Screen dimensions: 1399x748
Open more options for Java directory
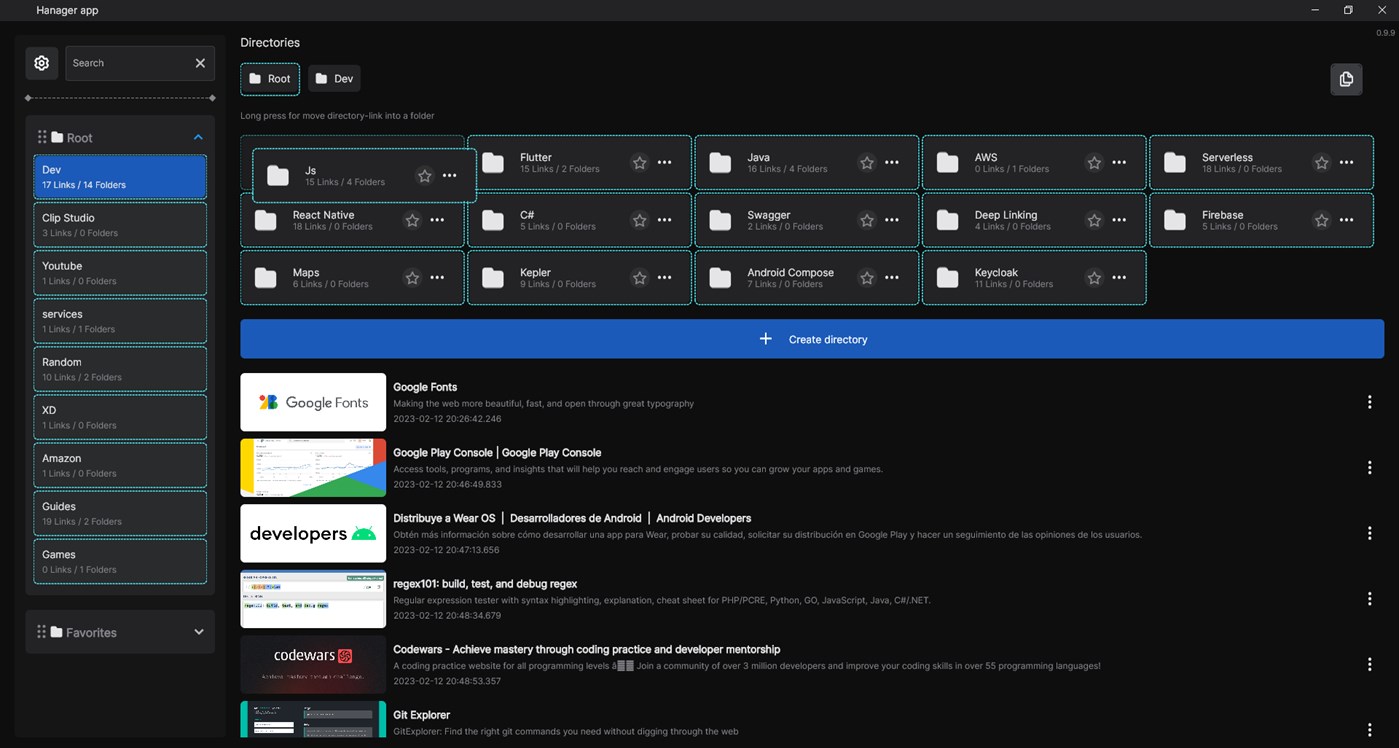coord(892,162)
